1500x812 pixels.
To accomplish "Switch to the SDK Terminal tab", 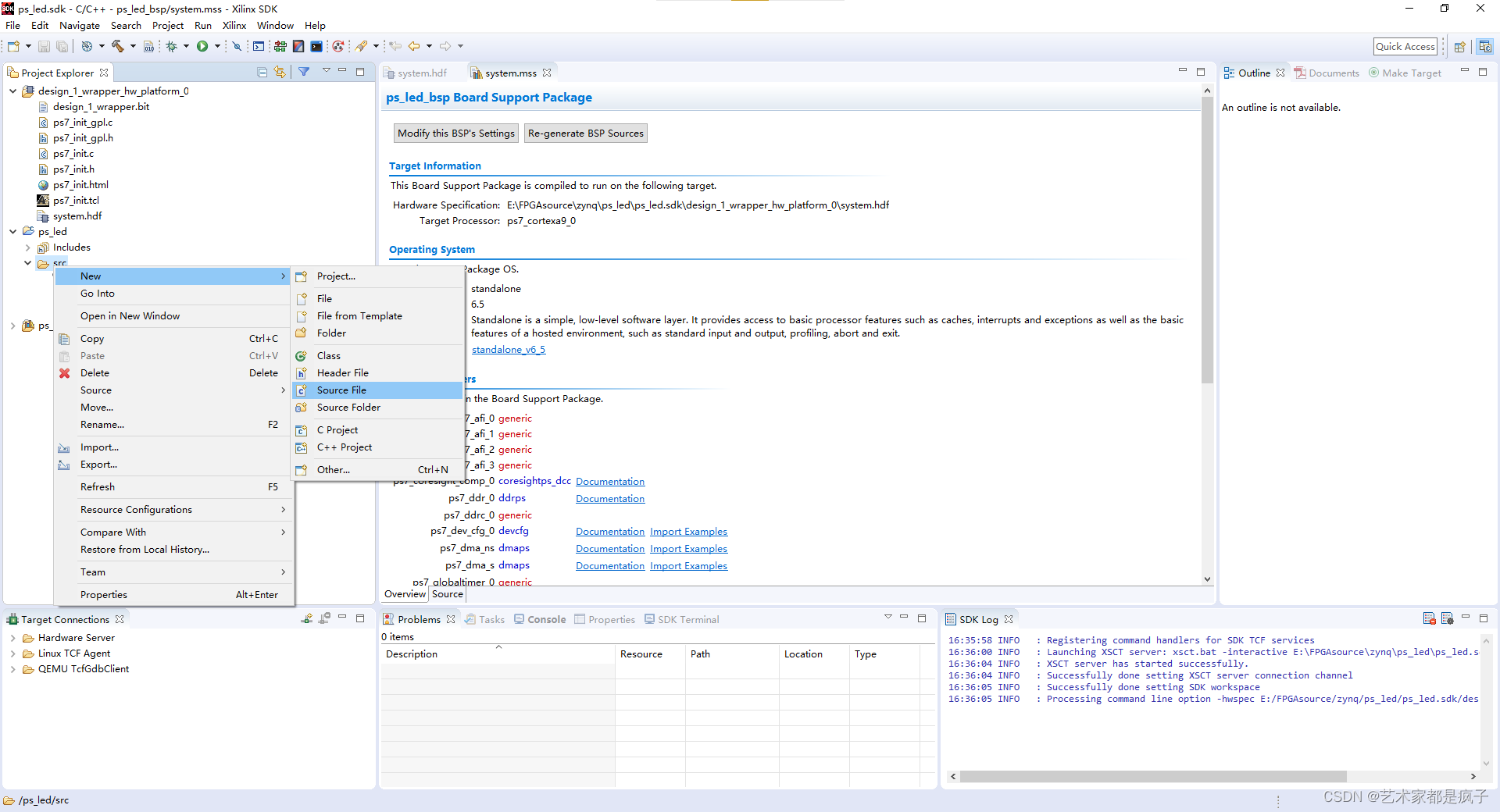I will point(681,619).
